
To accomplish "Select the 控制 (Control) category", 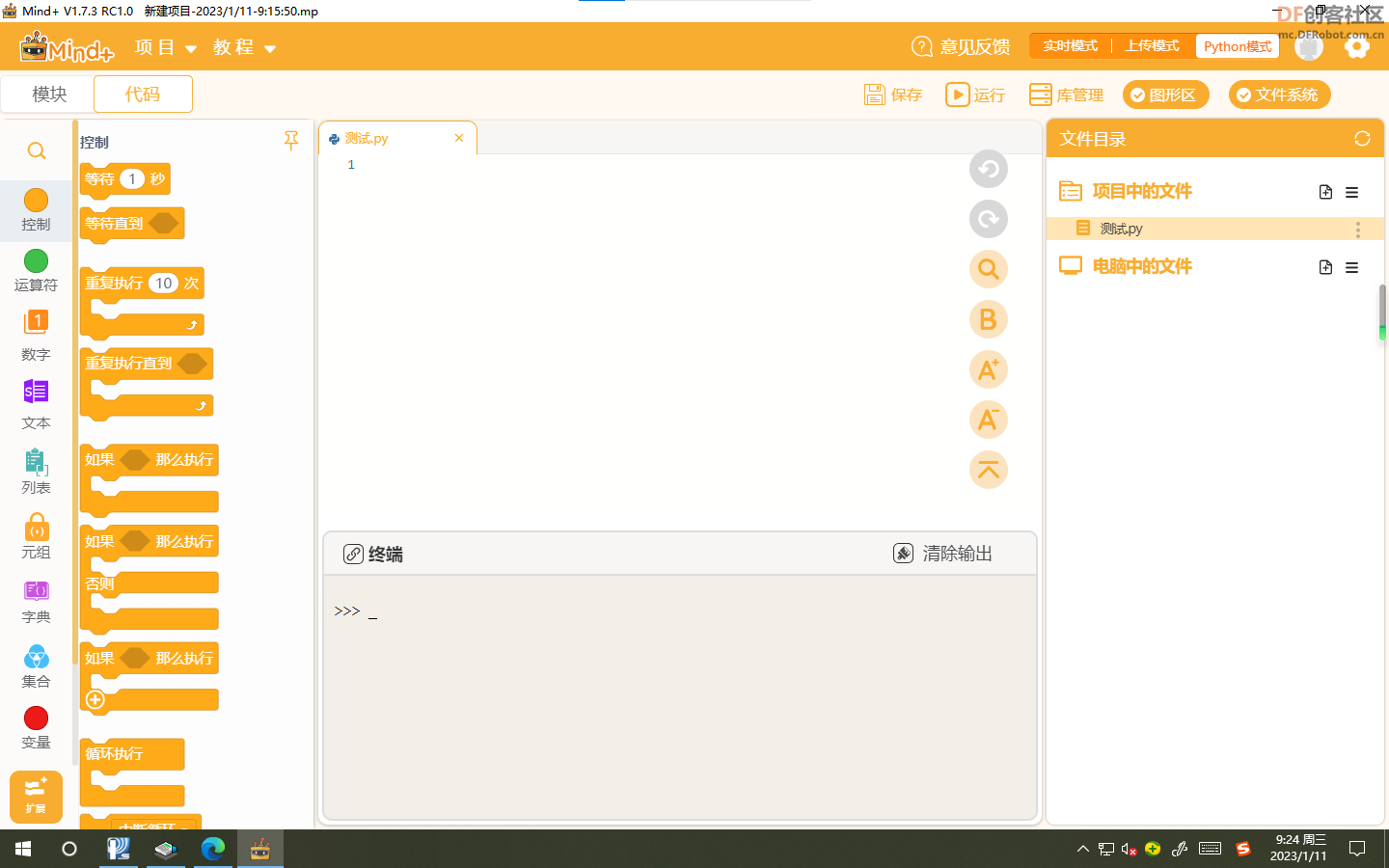I will (x=36, y=209).
